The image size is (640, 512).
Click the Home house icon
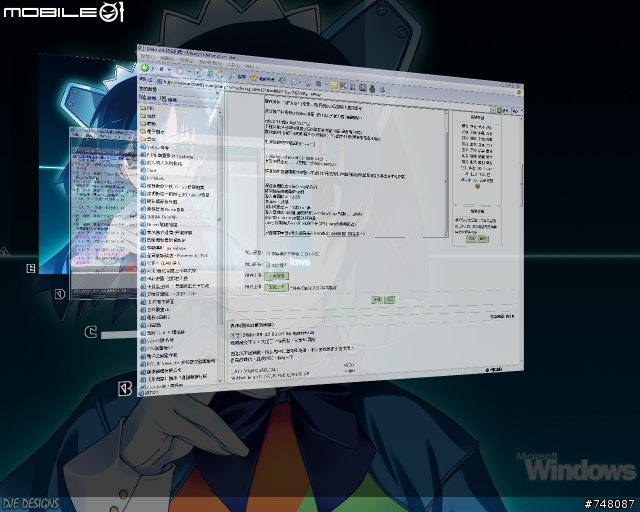(x=219, y=75)
